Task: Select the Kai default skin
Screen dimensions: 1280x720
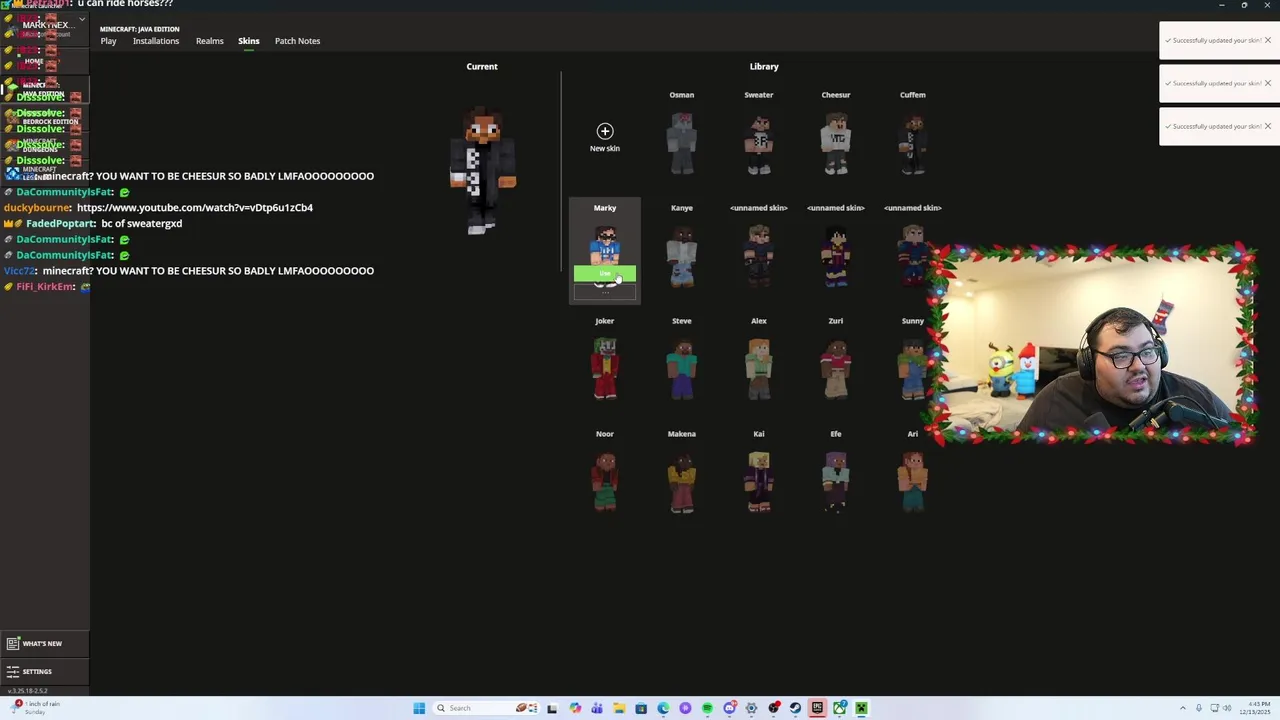Action: (759, 482)
